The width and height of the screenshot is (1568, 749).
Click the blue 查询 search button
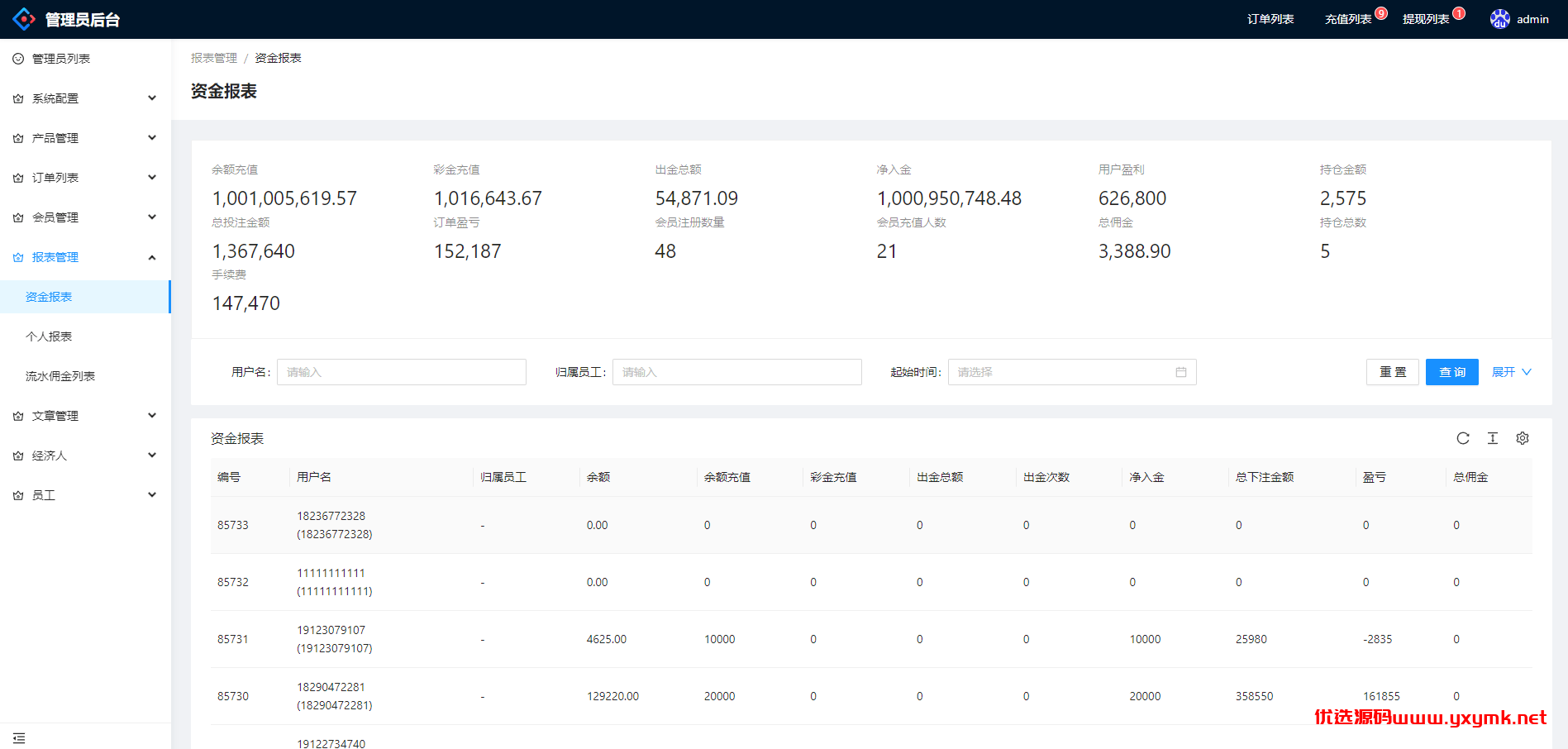[1452, 372]
